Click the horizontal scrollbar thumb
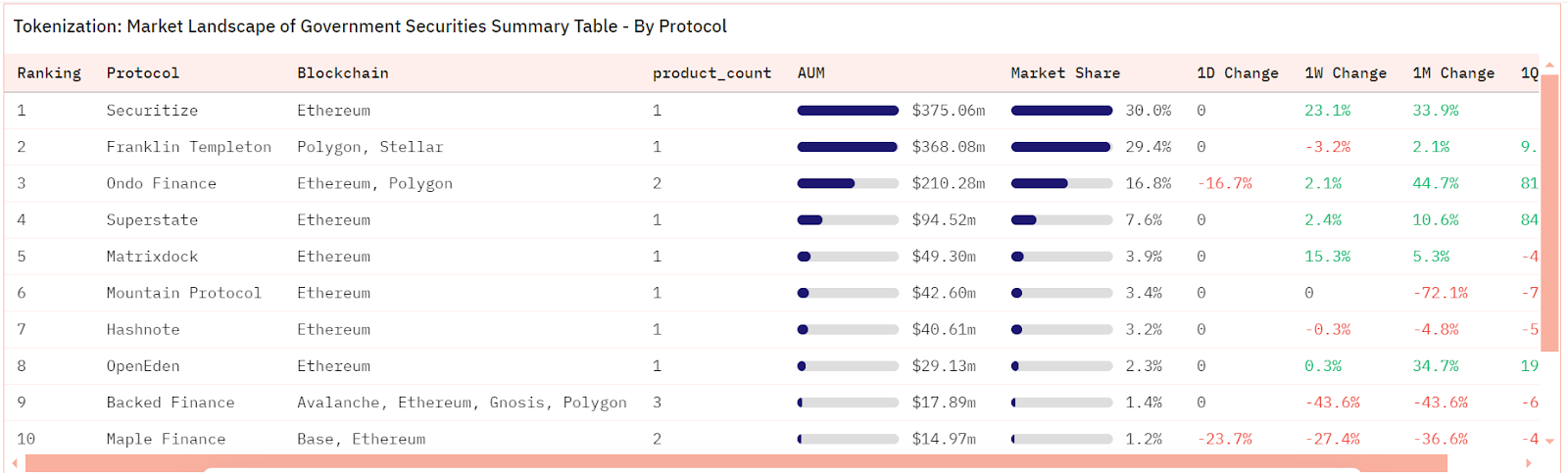The height and width of the screenshot is (473, 1568). [735, 463]
